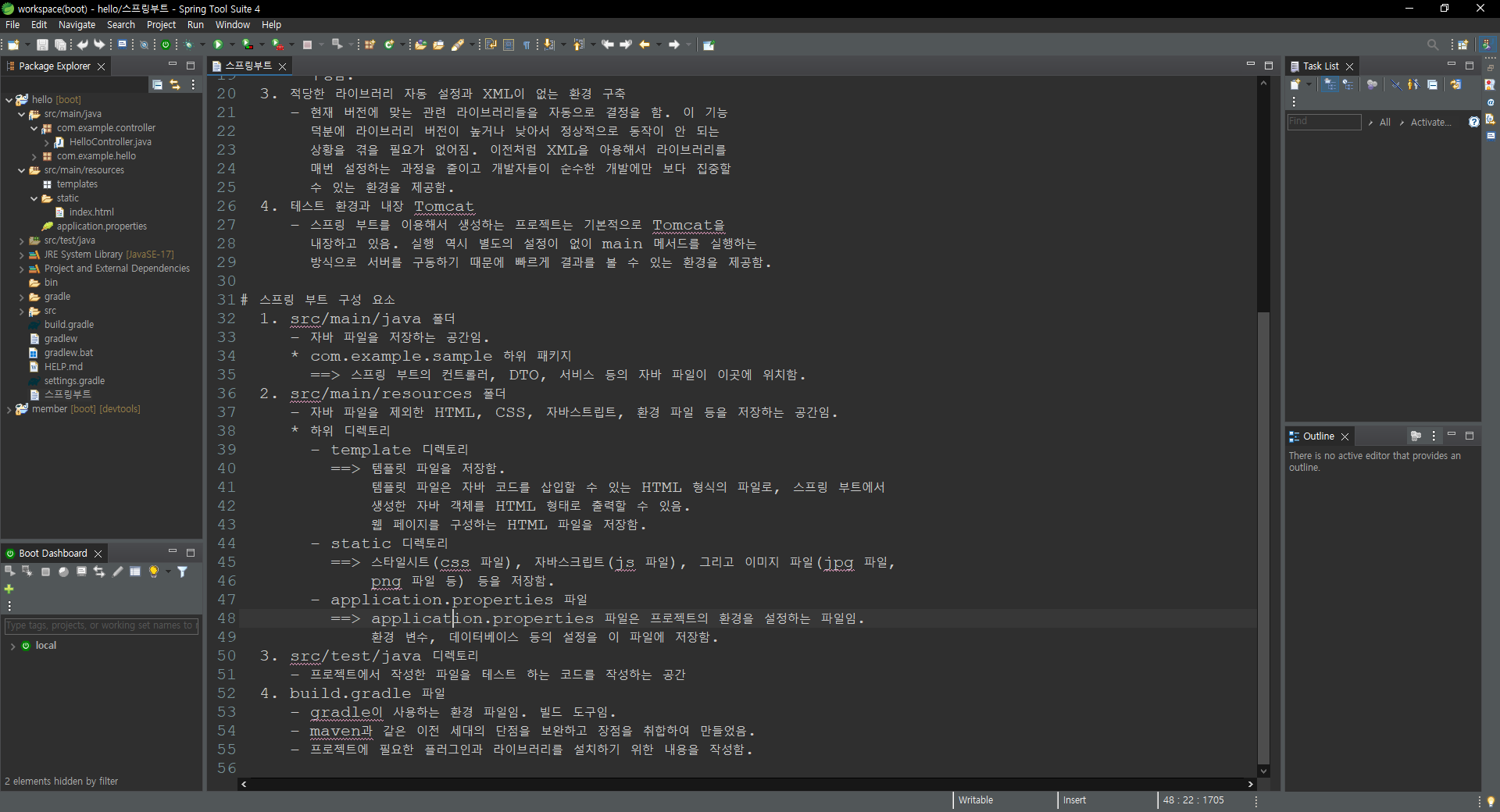The image size is (1500, 812).
Task: Open the Package Explorer view menu (three dots)
Action: coord(193,84)
